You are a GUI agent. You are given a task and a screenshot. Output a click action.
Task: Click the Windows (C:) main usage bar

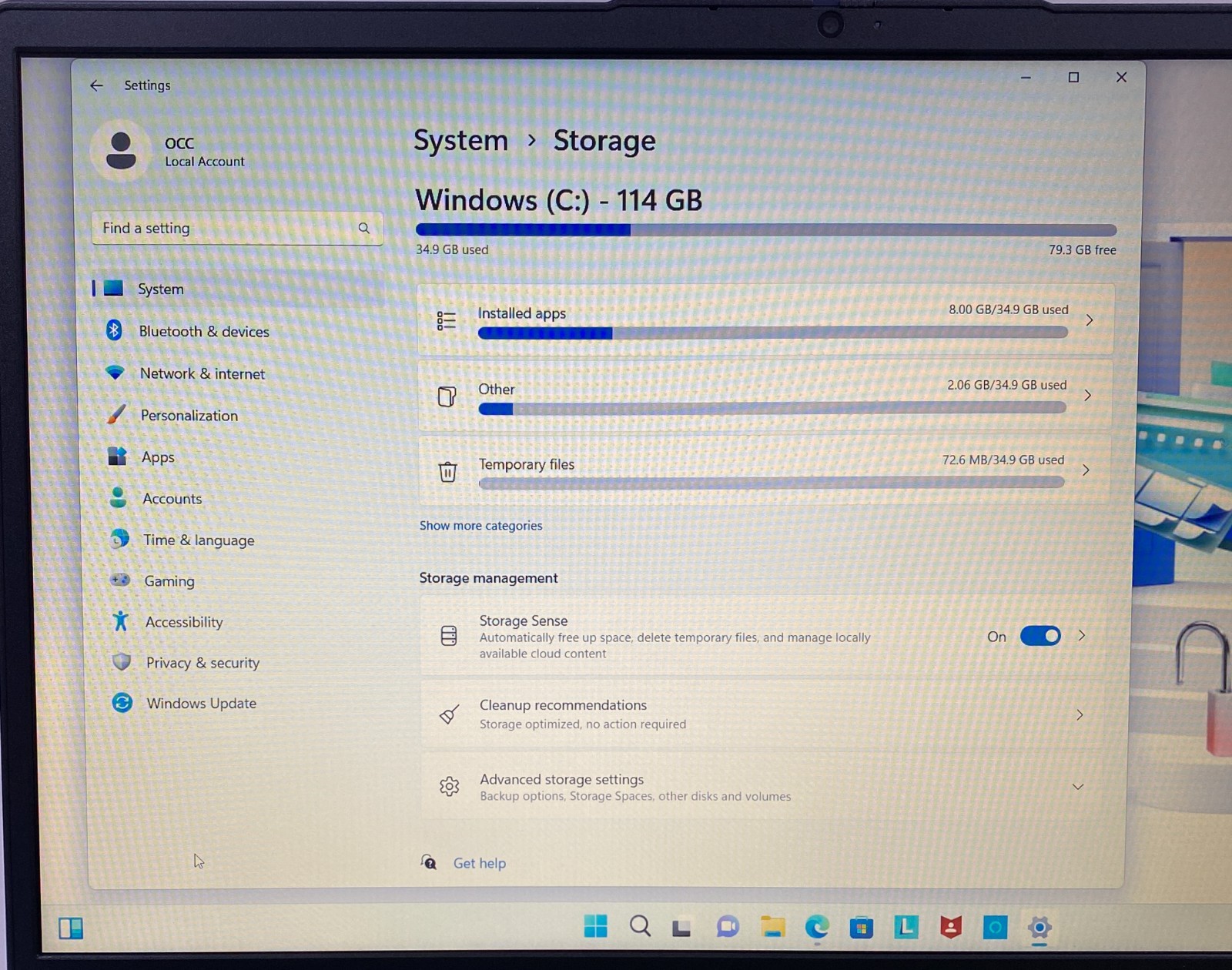(x=765, y=229)
